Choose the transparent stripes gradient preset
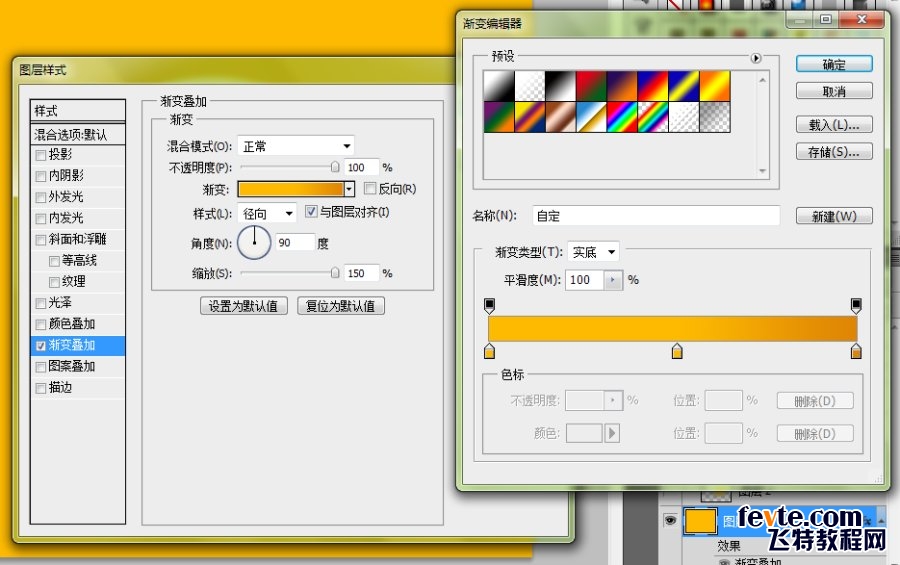 click(684, 117)
